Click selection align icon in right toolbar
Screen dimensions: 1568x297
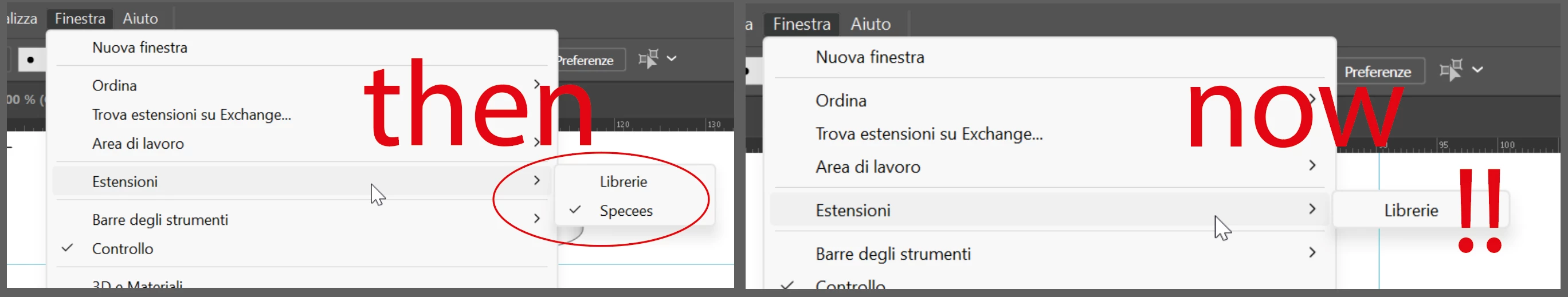1451,70
